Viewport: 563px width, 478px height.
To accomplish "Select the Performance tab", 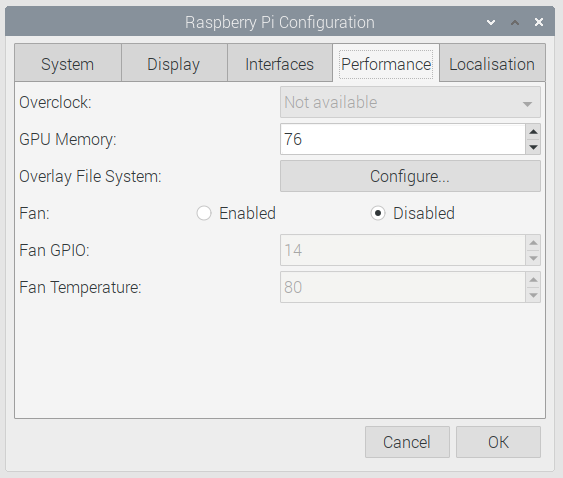I will [x=386, y=64].
